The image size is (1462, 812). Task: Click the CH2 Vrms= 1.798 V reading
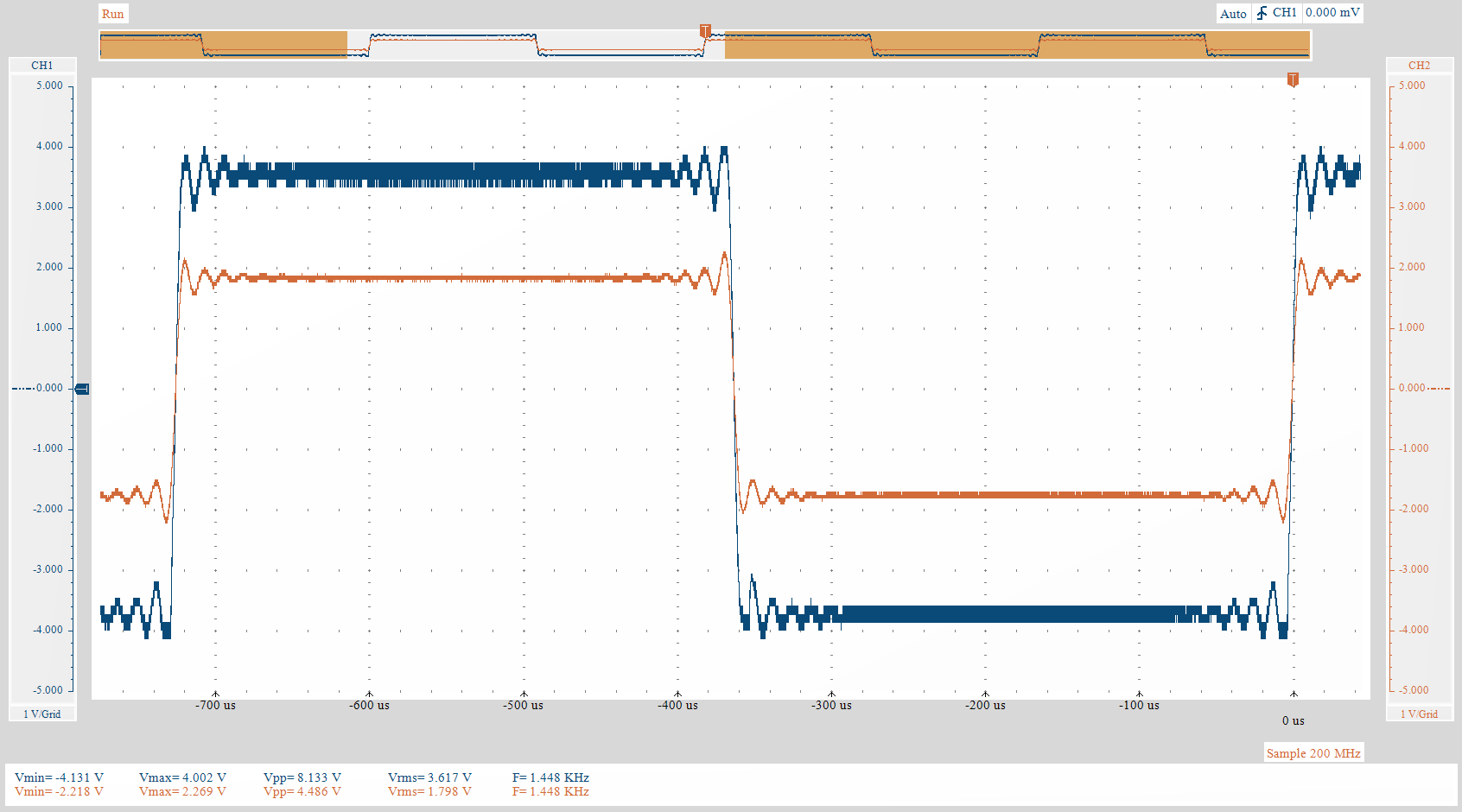click(x=429, y=791)
